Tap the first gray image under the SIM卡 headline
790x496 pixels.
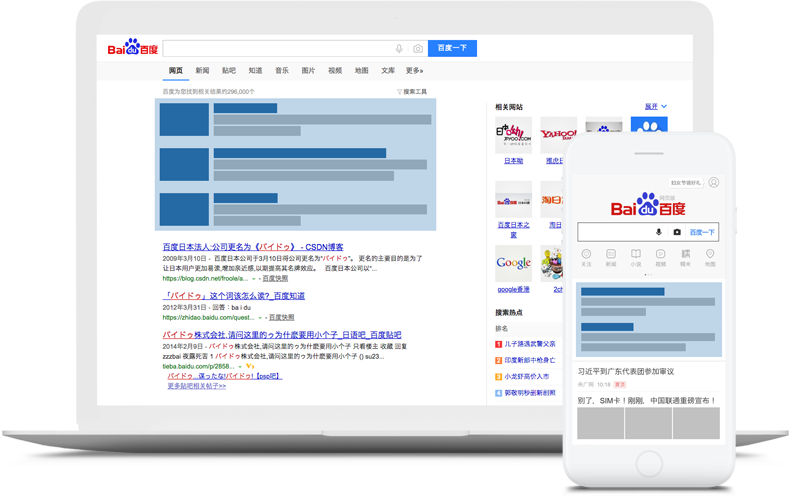click(601, 423)
